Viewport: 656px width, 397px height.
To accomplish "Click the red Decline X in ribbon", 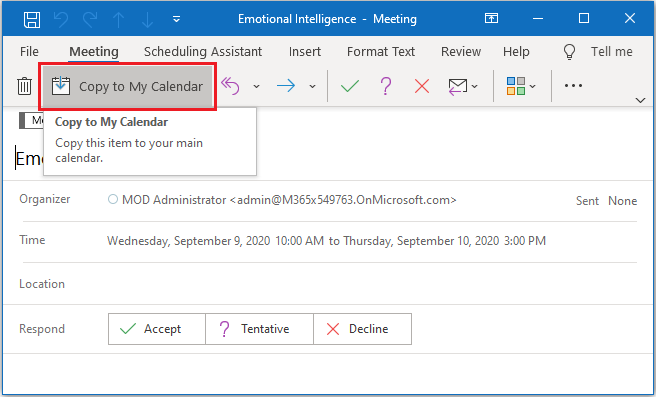I will [x=422, y=86].
